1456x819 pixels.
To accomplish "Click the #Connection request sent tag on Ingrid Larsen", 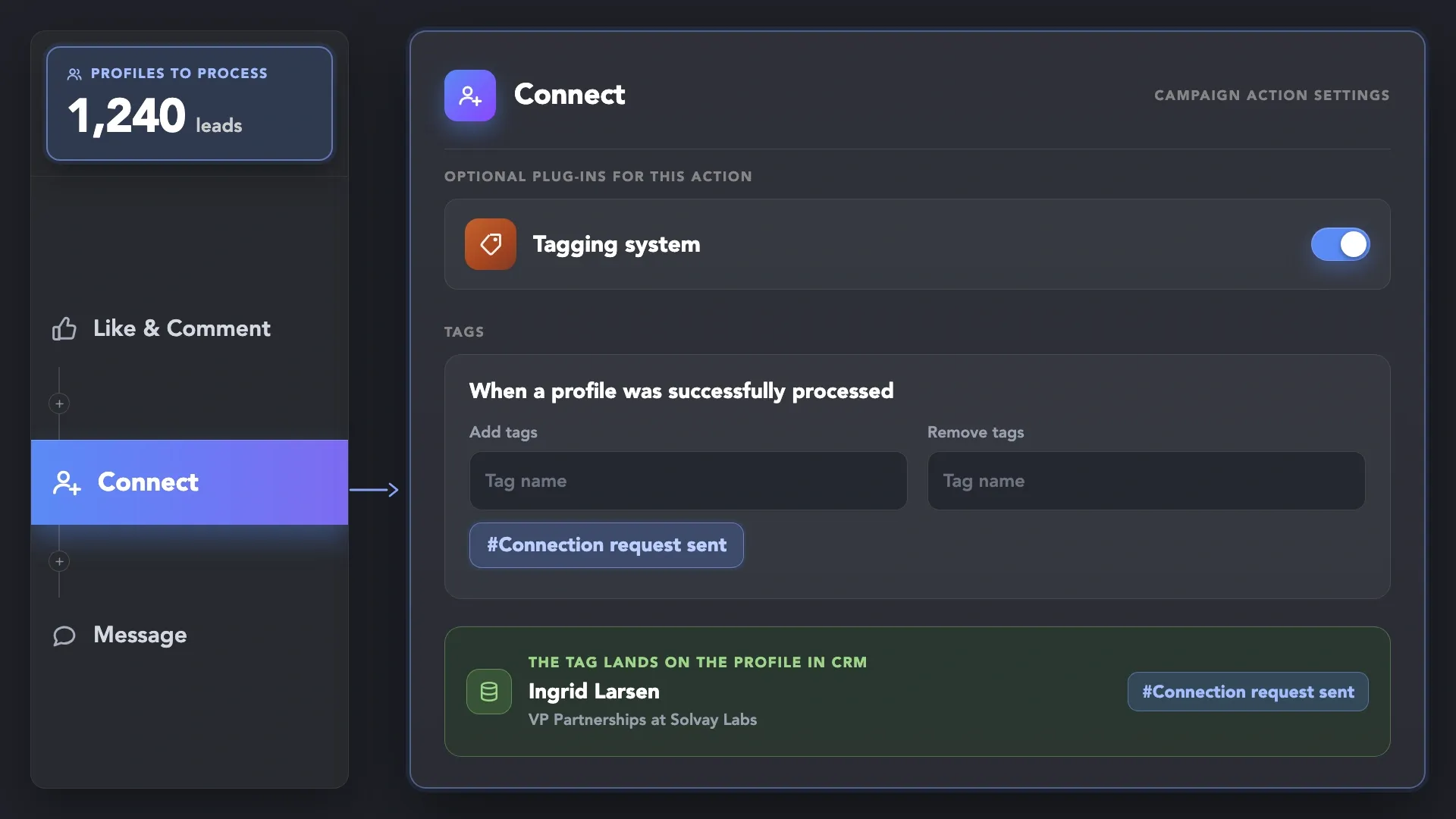I will pyautogui.click(x=1247, y=692).
